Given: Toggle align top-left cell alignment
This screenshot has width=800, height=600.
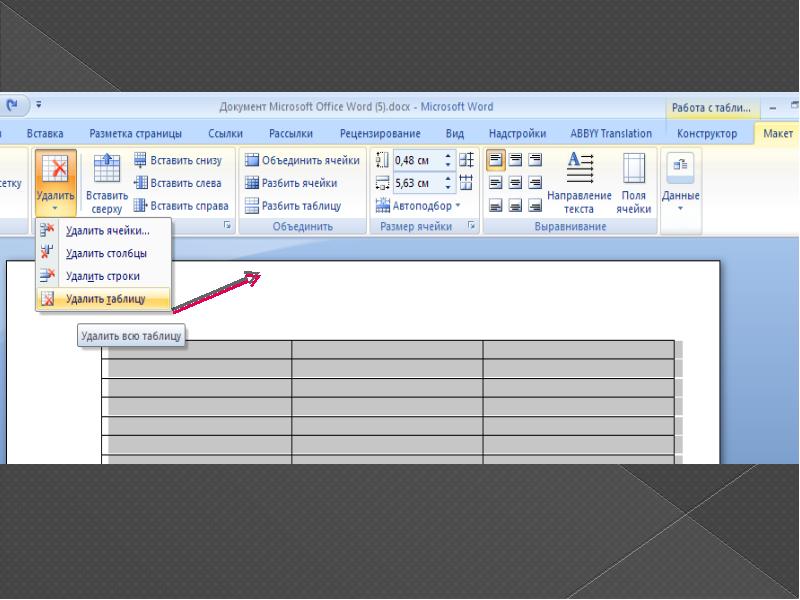Looking at the screenshot, I should pyautogui.click(x=496, y=160).
